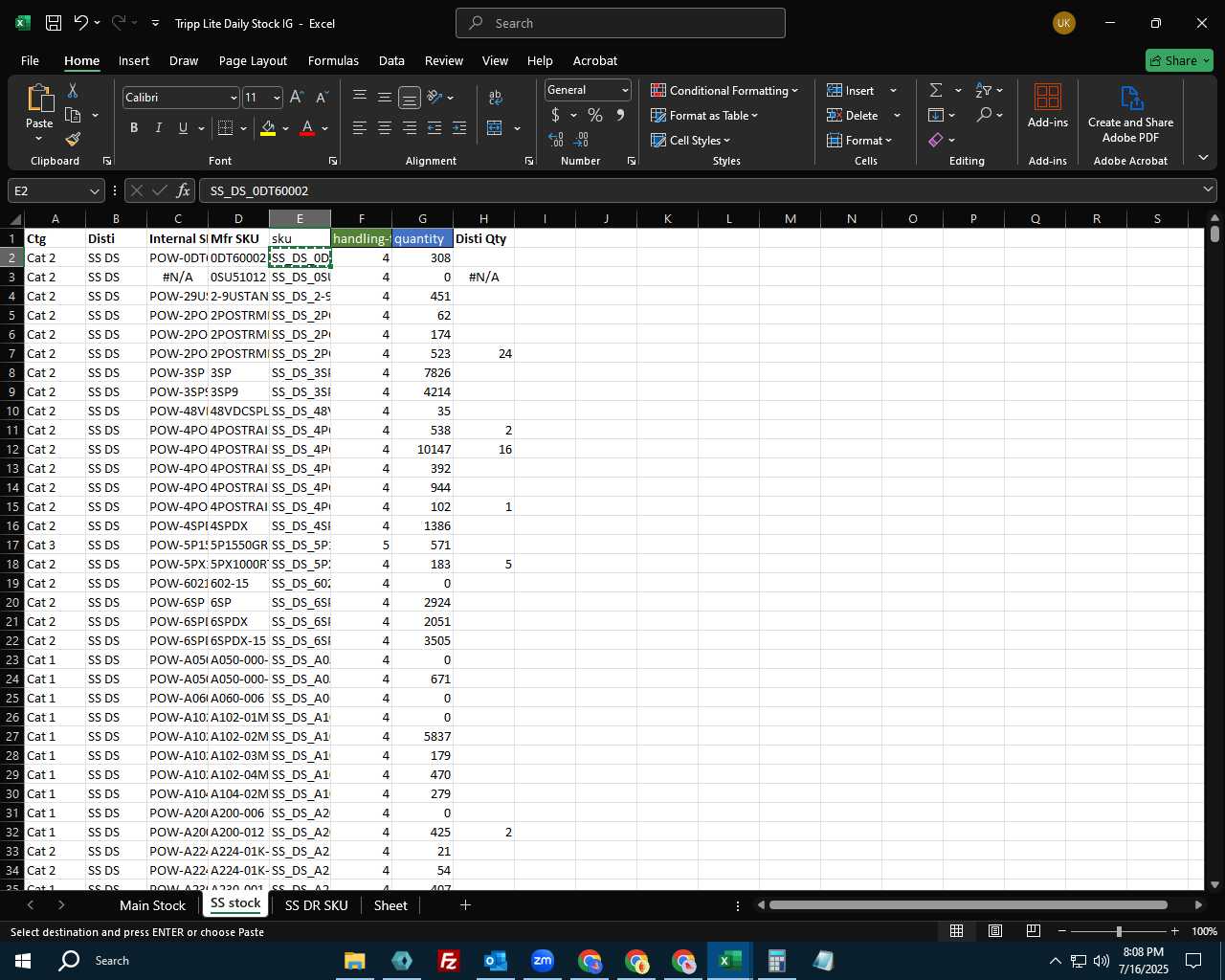Click the Insert Function fx icon
The width and height of the screenshot is (1225, 980).
[184, 190]
